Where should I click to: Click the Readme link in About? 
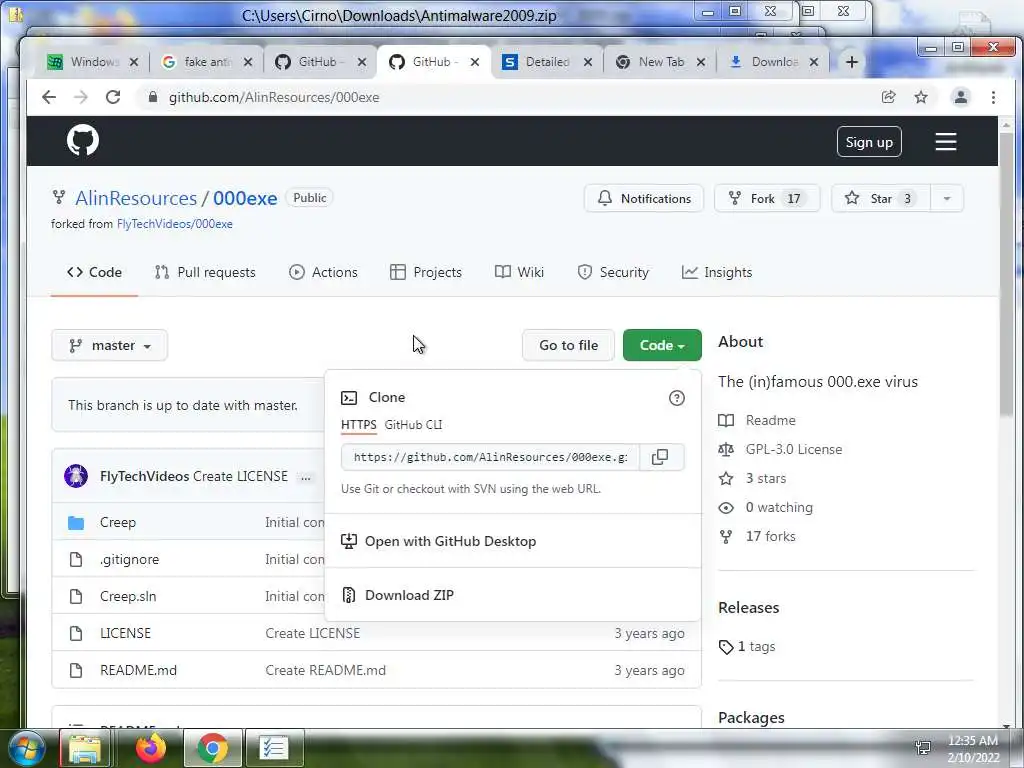click(771, 421)
